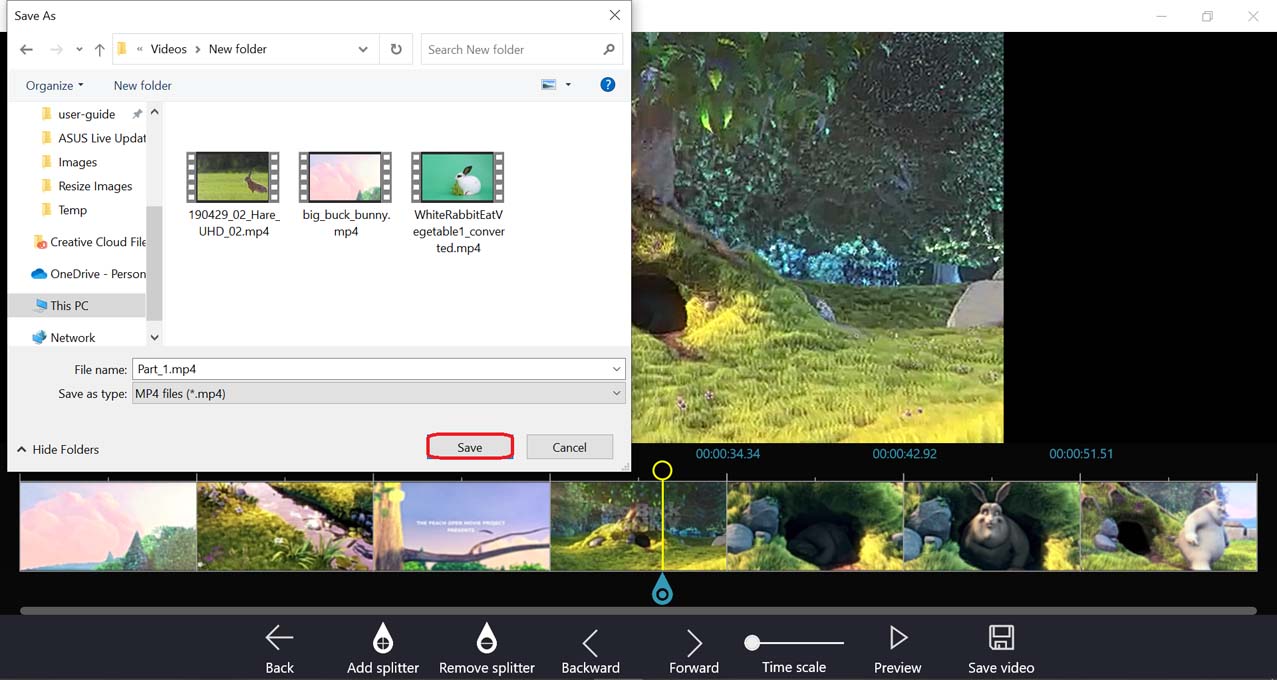Step Backward in the video
This screenshot has height=680, width=1277.
pyautogui.click(x=590, y=642)
